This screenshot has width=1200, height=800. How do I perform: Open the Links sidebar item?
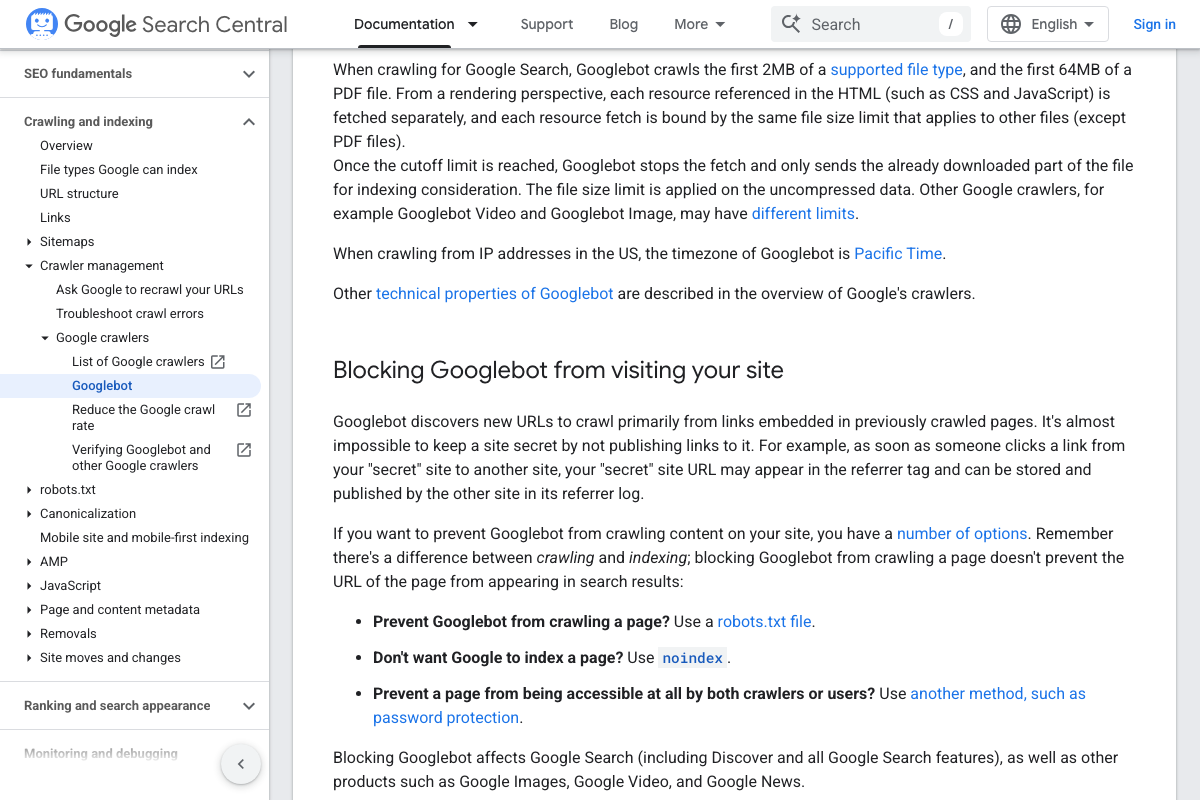pyautogui.click(x=55, y=218)
